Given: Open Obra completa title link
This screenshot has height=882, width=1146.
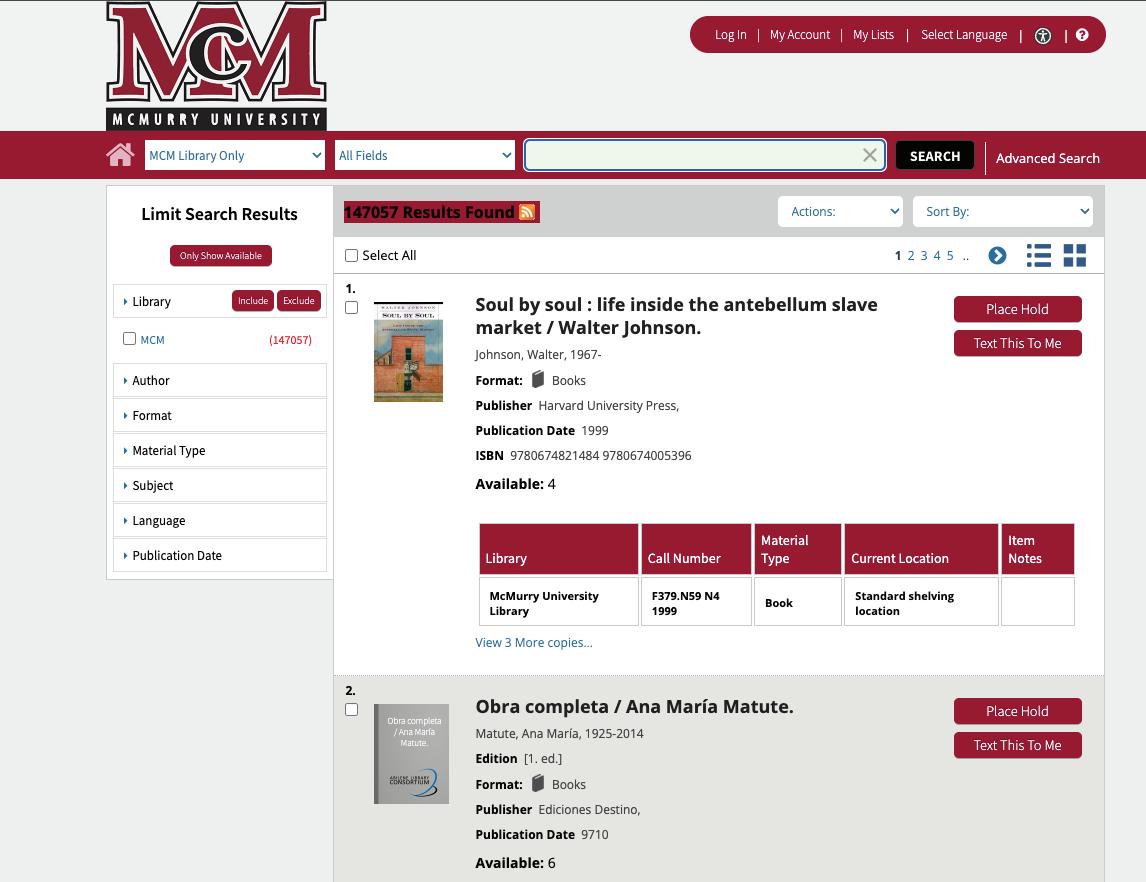Looking at the screenshot, I should 634,707.
